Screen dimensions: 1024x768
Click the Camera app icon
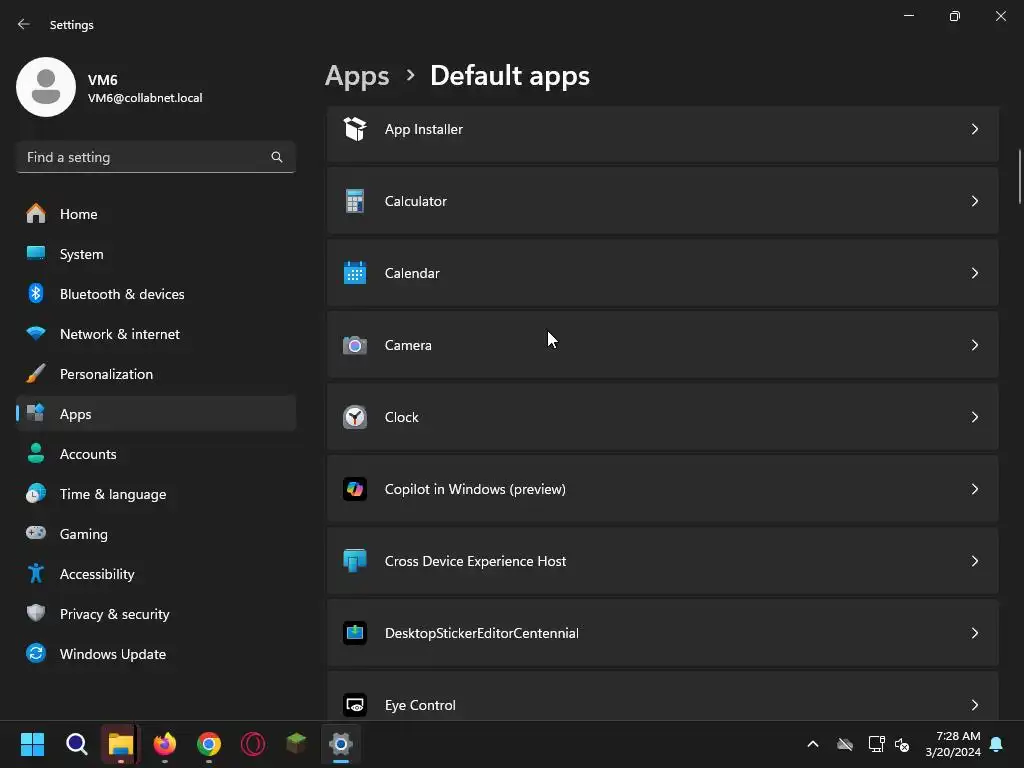click(x=355, y=345)
